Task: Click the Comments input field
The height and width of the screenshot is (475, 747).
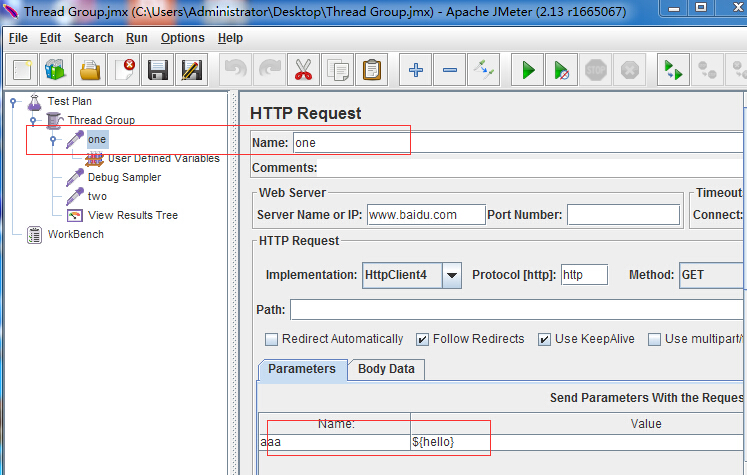Action: click(x=531, y=168)
